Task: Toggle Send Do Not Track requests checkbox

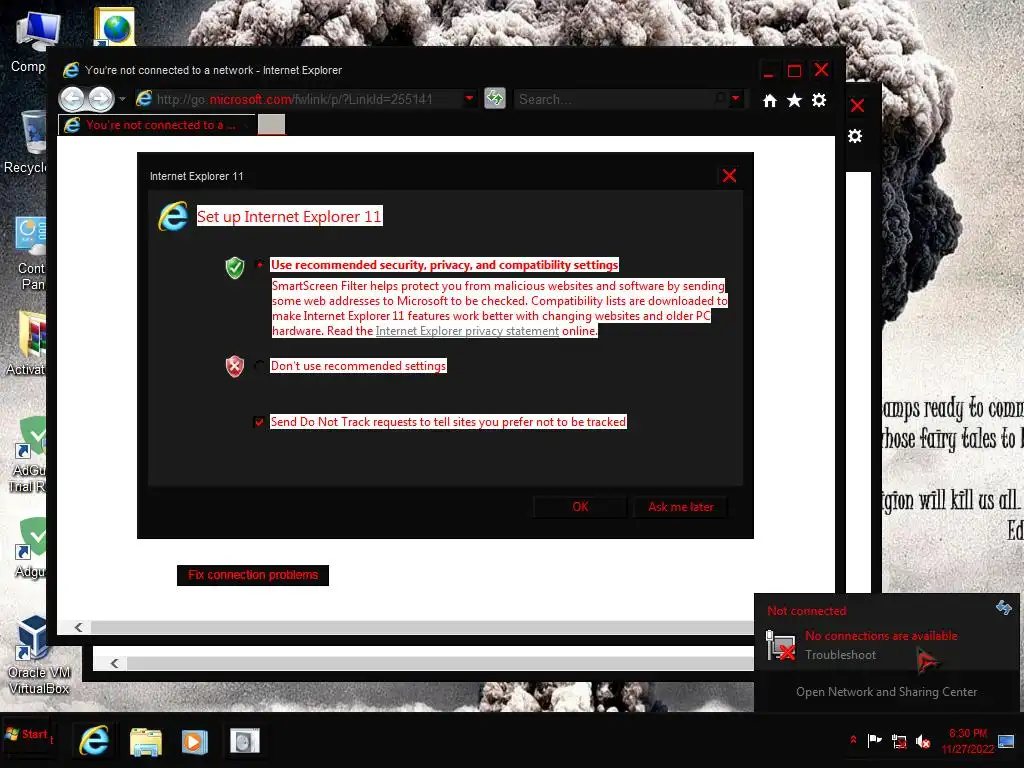Action: click(x=259, y=422)
